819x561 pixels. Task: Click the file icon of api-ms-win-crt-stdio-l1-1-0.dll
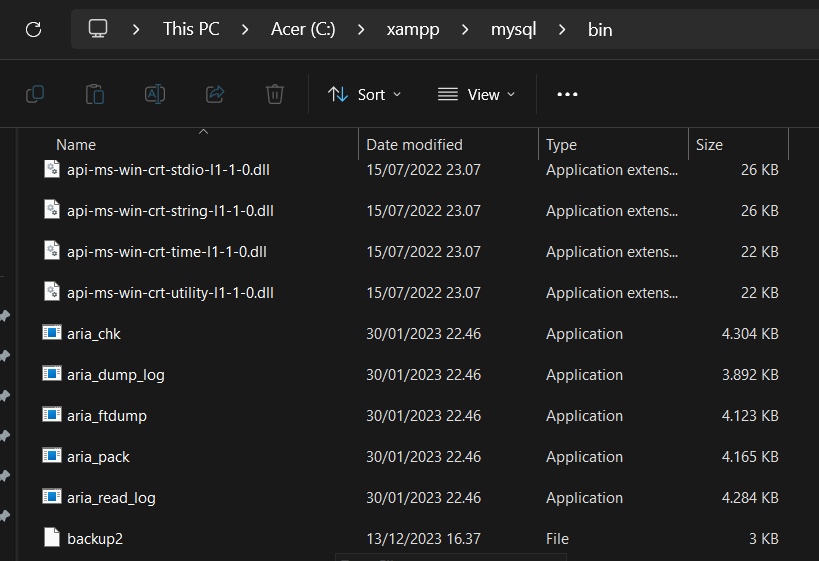(52, 169)
